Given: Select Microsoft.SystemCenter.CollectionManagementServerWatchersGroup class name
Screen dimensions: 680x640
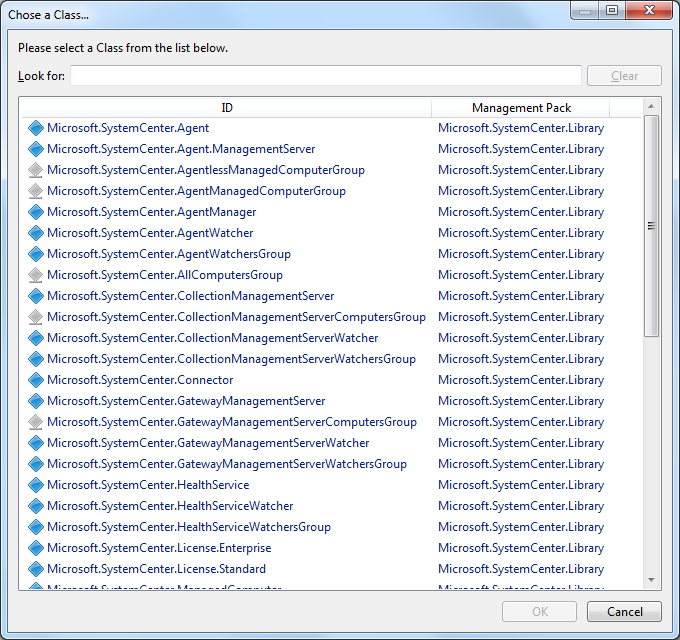Looking at the screenshot, I should coord(232,359).
